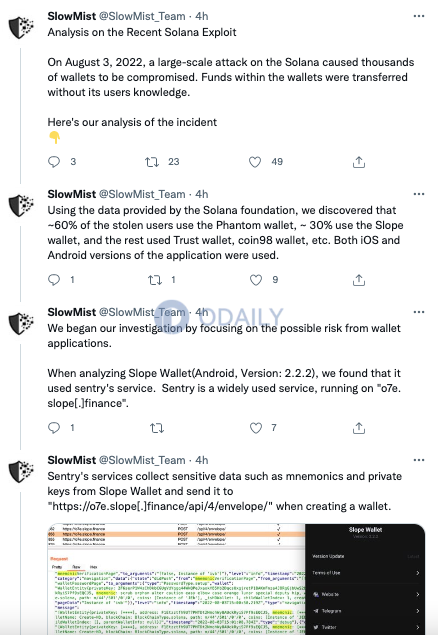Viewport: 438px width, 635px height.
Task: Open SlowMist name link on last tweet
Action: click(x=72, y=460)
